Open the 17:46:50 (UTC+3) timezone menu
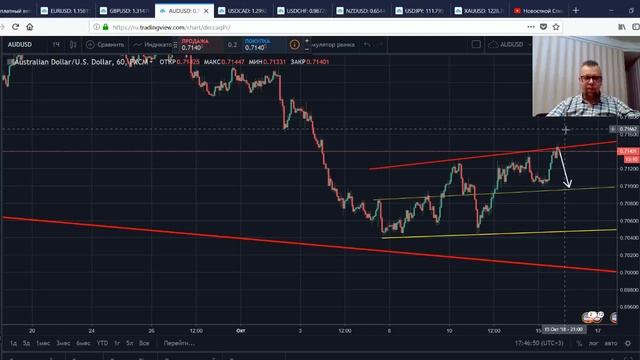The width and height of the screenshot is (640, 360). point(539,343)
